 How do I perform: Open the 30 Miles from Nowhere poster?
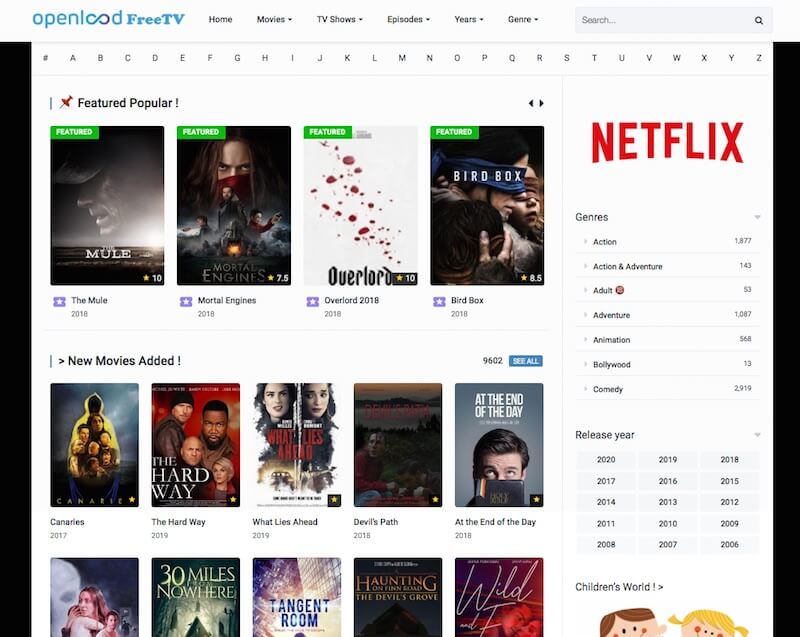195,597
